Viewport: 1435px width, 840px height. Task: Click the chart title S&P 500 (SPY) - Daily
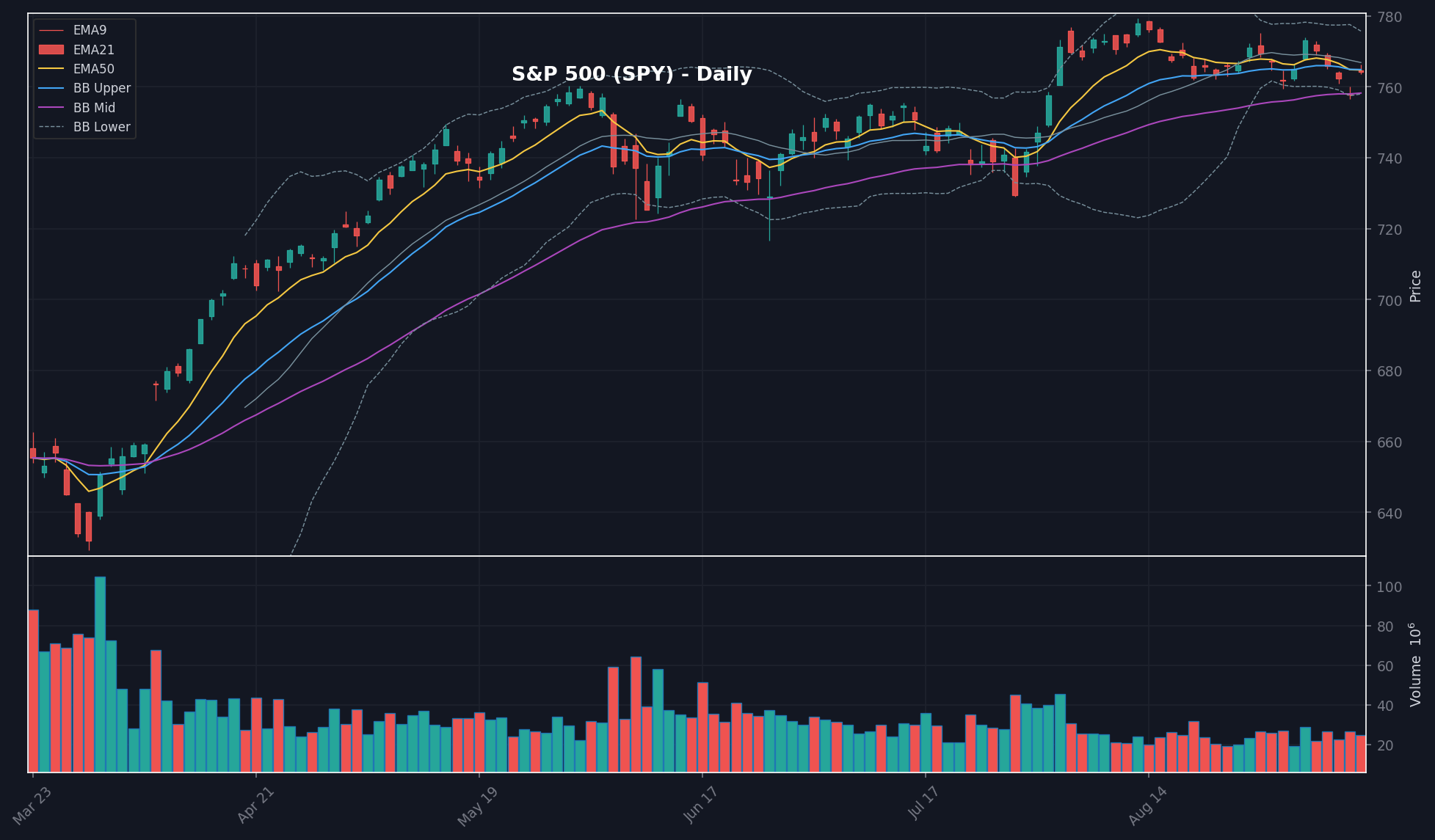point(632,75)
